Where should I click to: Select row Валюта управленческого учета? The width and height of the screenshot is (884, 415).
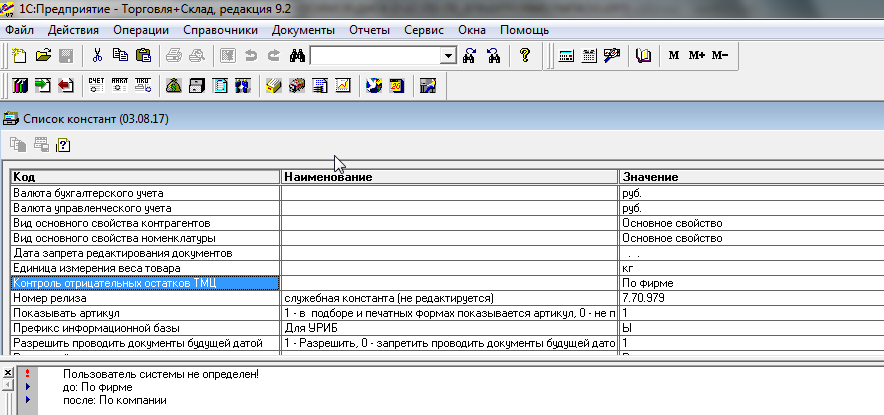coord(448,208)
